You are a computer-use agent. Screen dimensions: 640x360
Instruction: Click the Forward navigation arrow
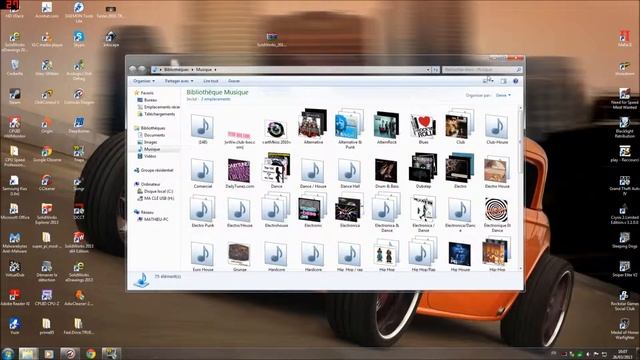pyautogui.click(x=142, y=69)
